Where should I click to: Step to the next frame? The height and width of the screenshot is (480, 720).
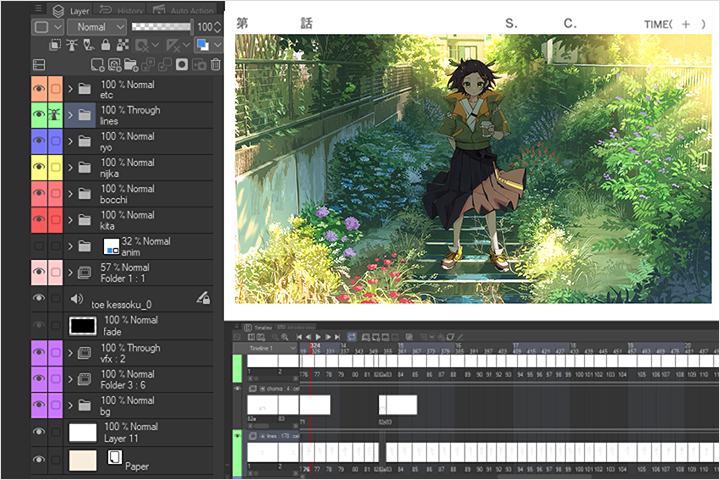[x=328, y=337]
